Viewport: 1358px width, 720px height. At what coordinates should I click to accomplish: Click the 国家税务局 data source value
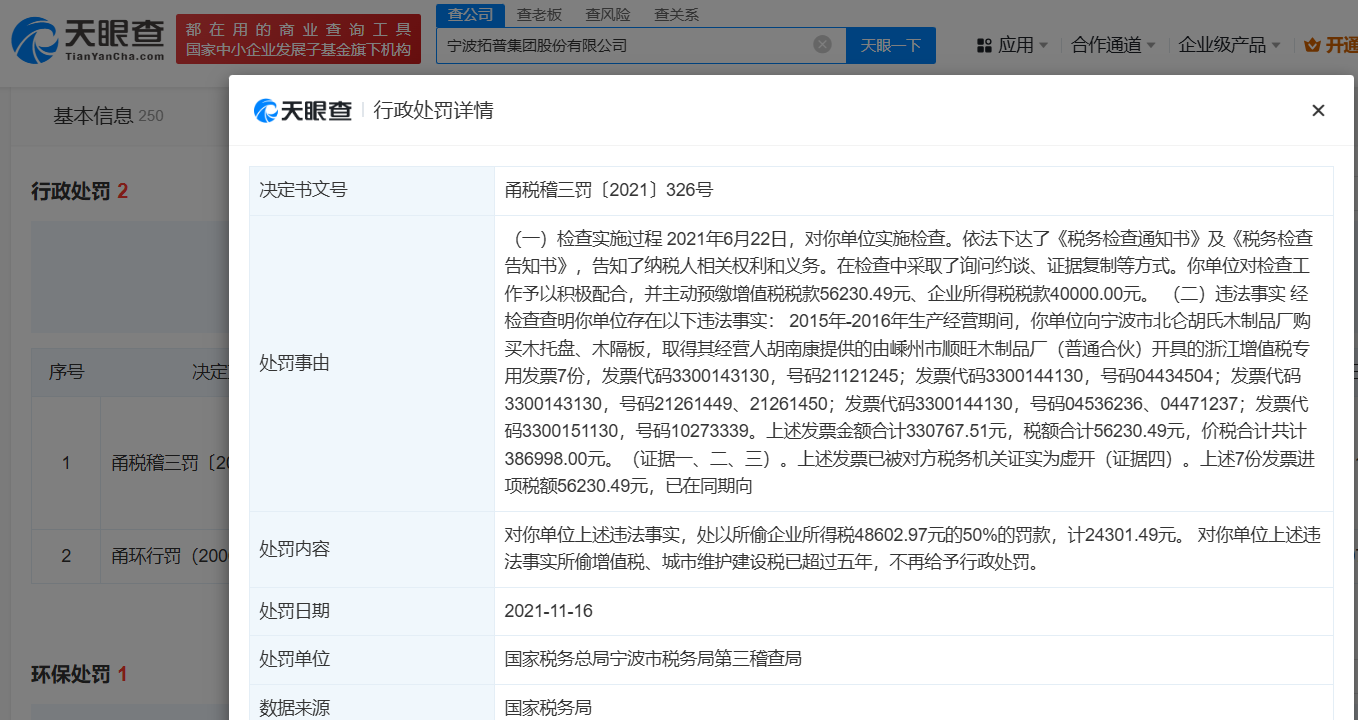point(548,708)
